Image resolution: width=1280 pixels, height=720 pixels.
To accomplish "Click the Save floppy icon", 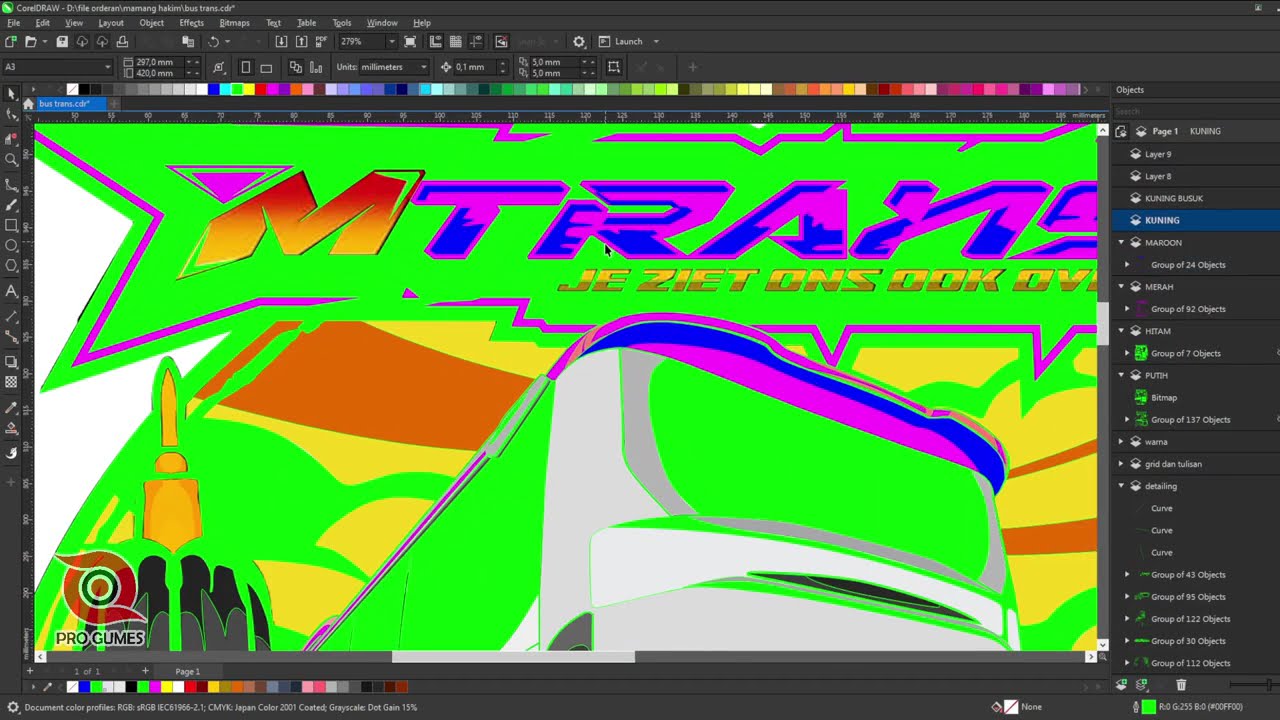I will [61, 41].
